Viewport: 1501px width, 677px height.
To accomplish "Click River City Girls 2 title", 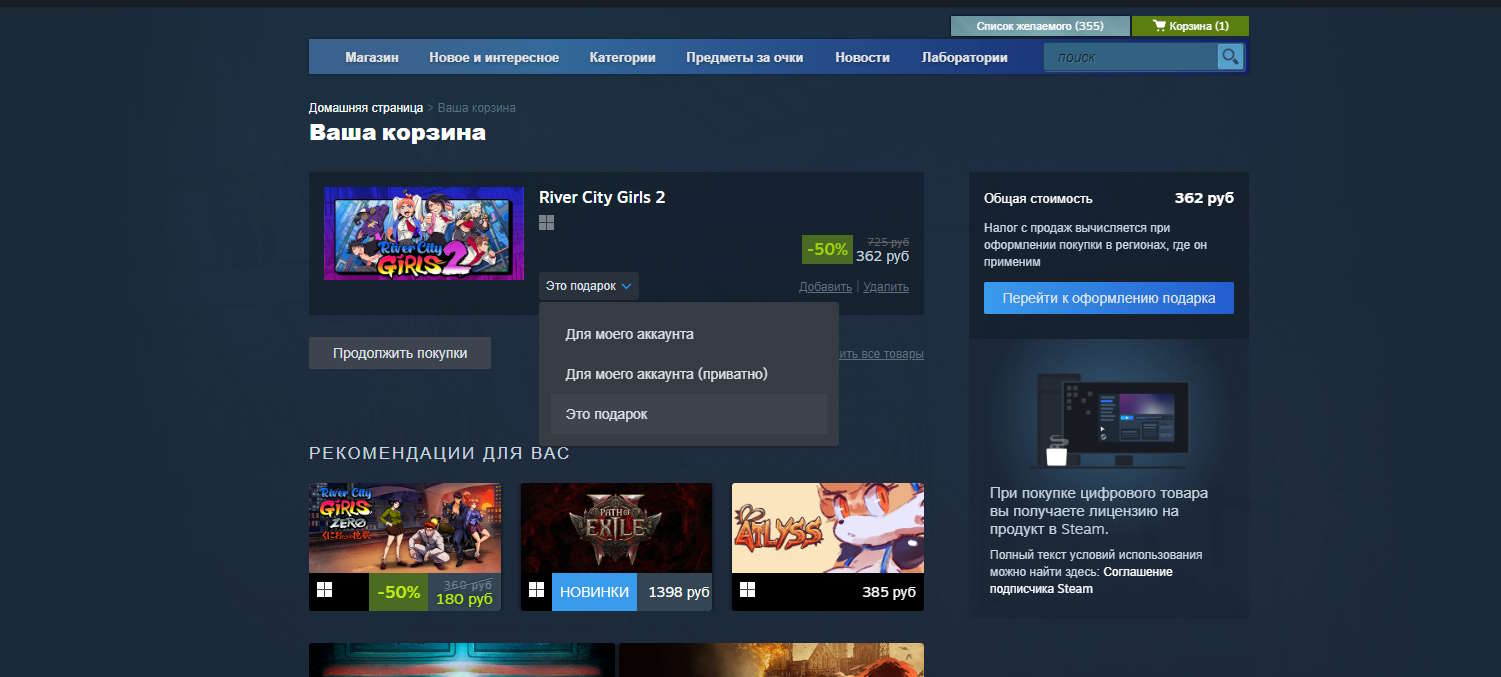I will coord(602,197).
